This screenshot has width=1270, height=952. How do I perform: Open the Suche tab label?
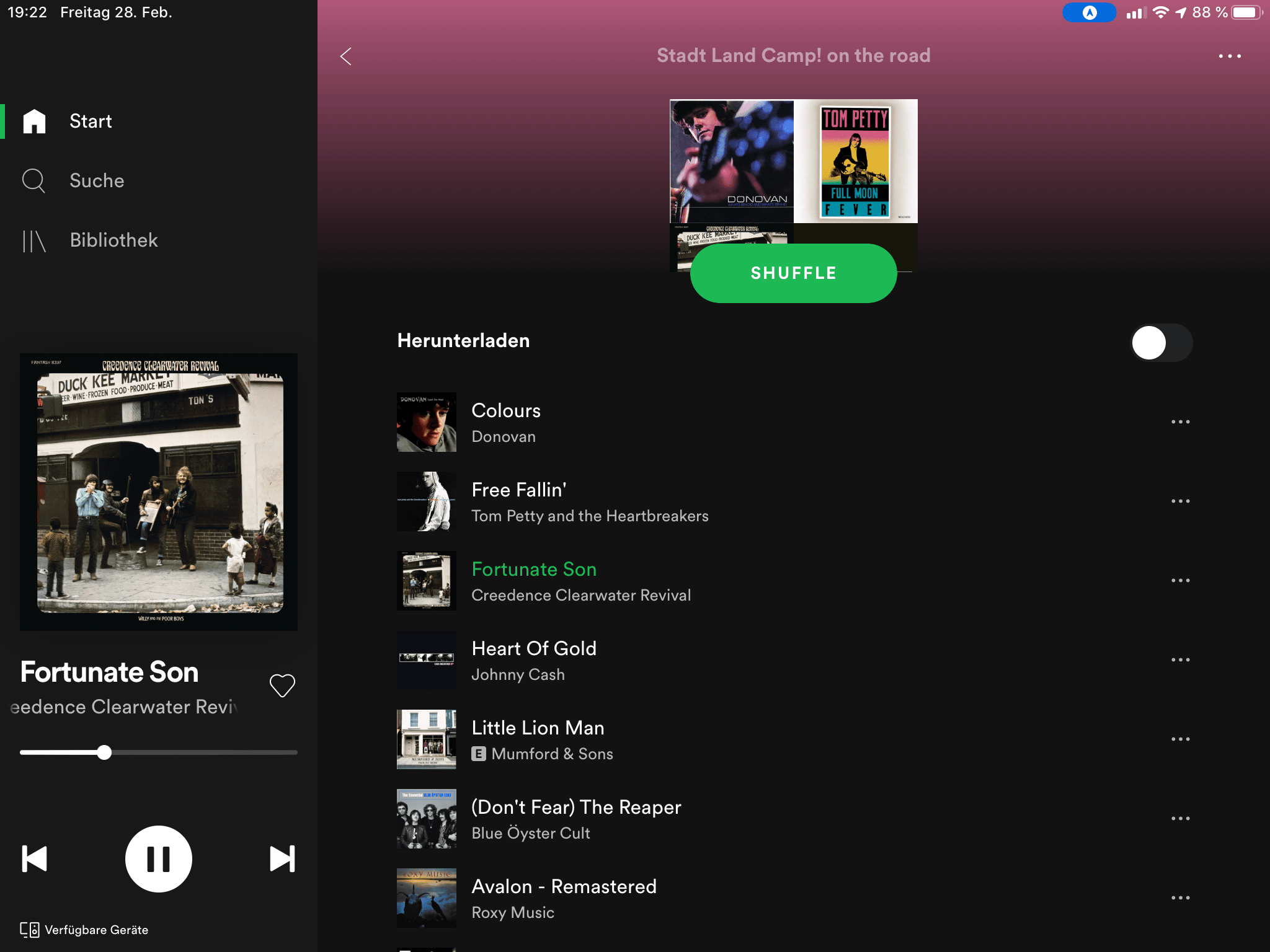click(x=97, y=180)
